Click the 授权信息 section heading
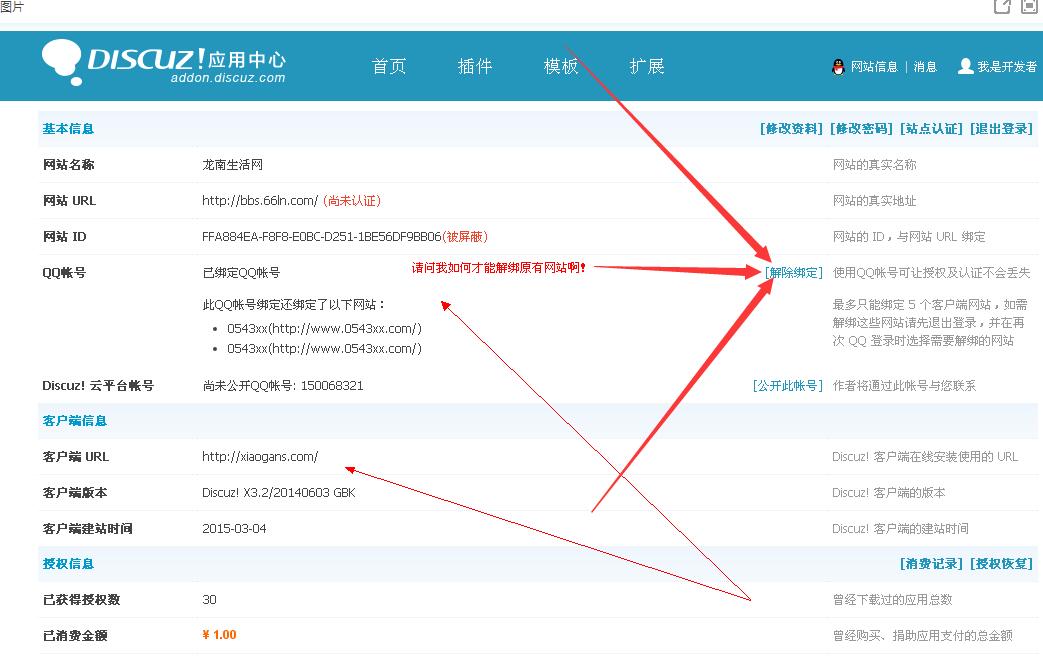1043x656 pixels. 69,564
